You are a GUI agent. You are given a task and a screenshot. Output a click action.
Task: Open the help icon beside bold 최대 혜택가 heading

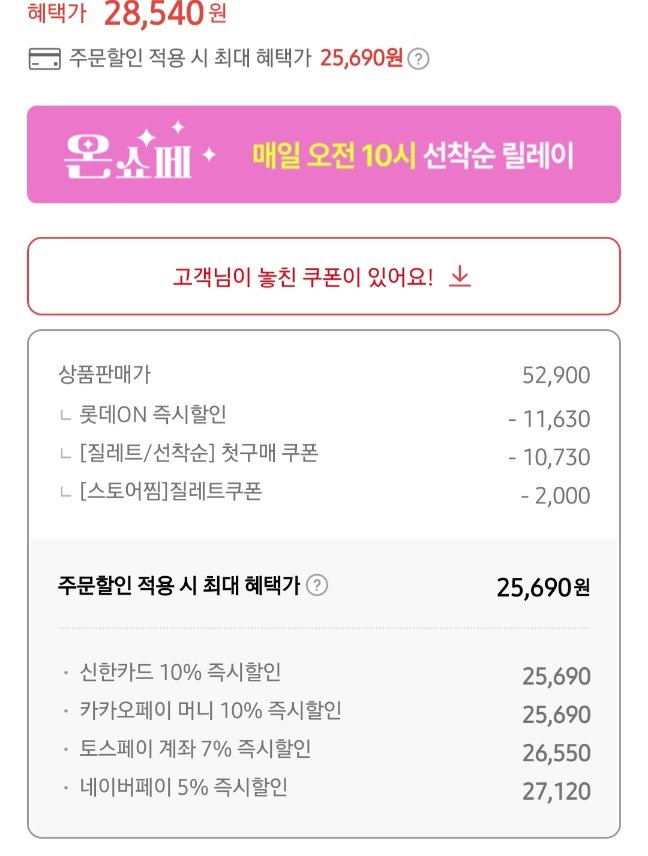[x=316, y=586]
